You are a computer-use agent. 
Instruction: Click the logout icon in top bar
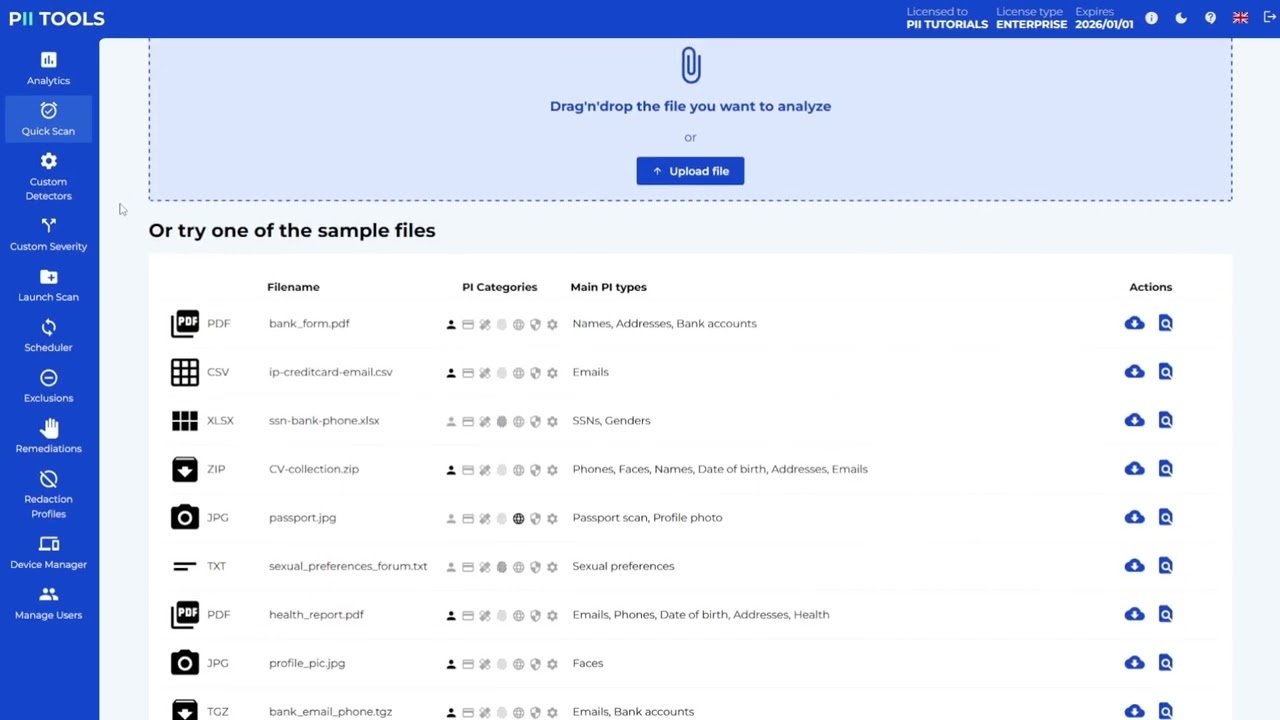tap(1269, 18)
